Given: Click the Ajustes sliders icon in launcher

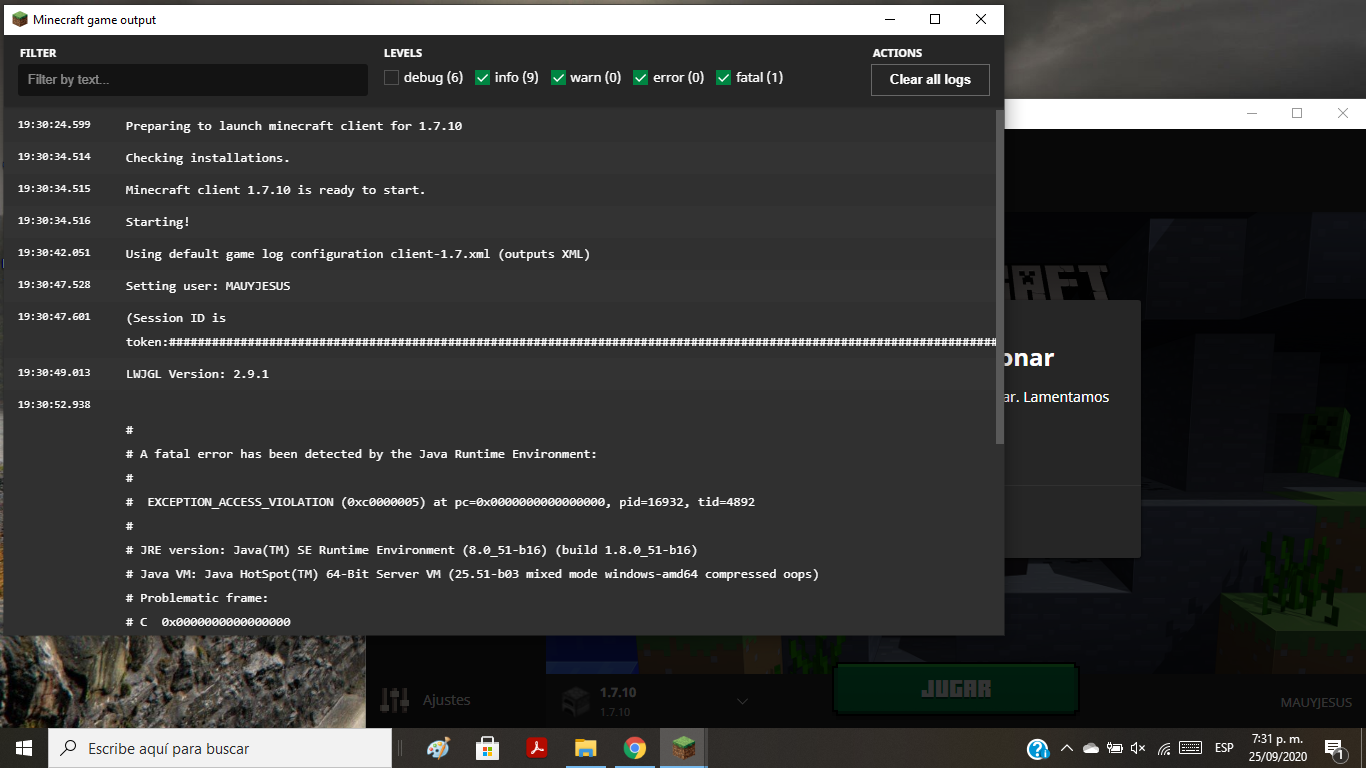Looking at the screenshot, I should [x=396, y=700].
